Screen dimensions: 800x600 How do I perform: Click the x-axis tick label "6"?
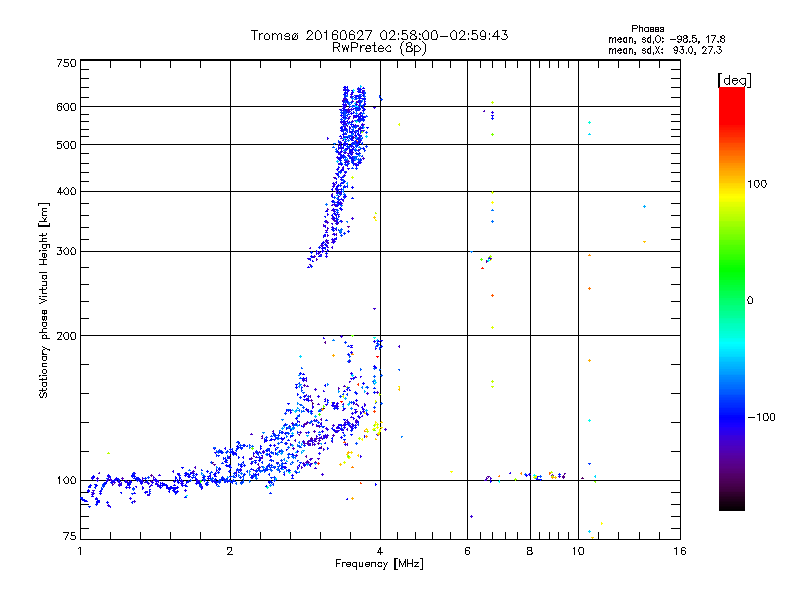pos(467,551)
